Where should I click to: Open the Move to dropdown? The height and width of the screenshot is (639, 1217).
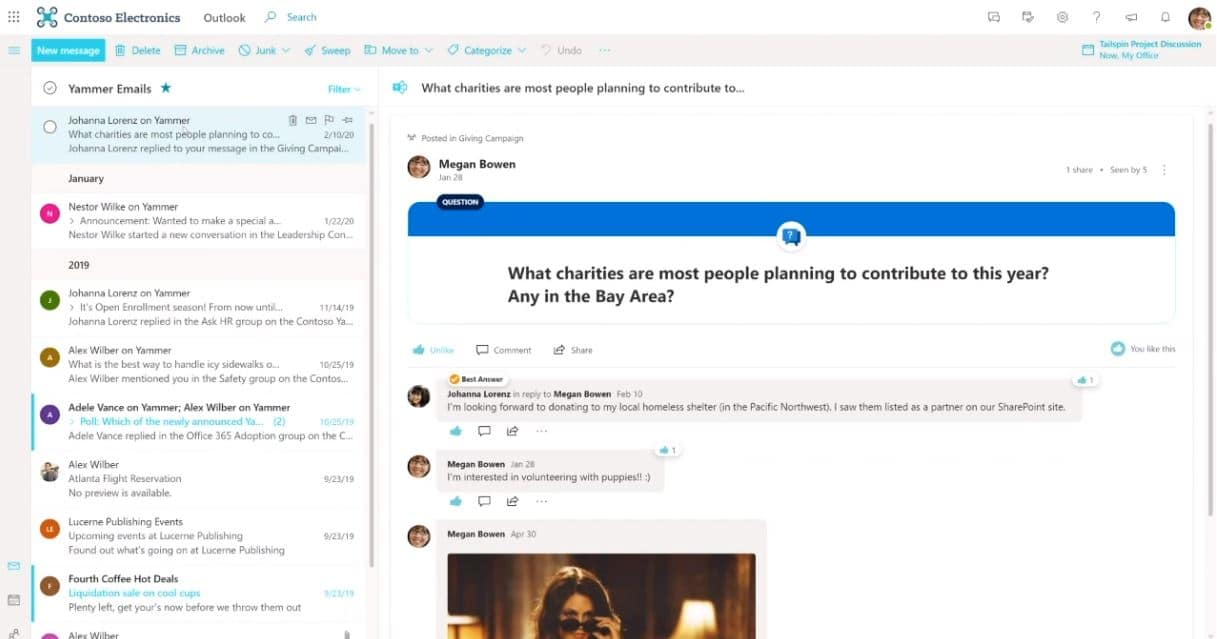(398, 50)
